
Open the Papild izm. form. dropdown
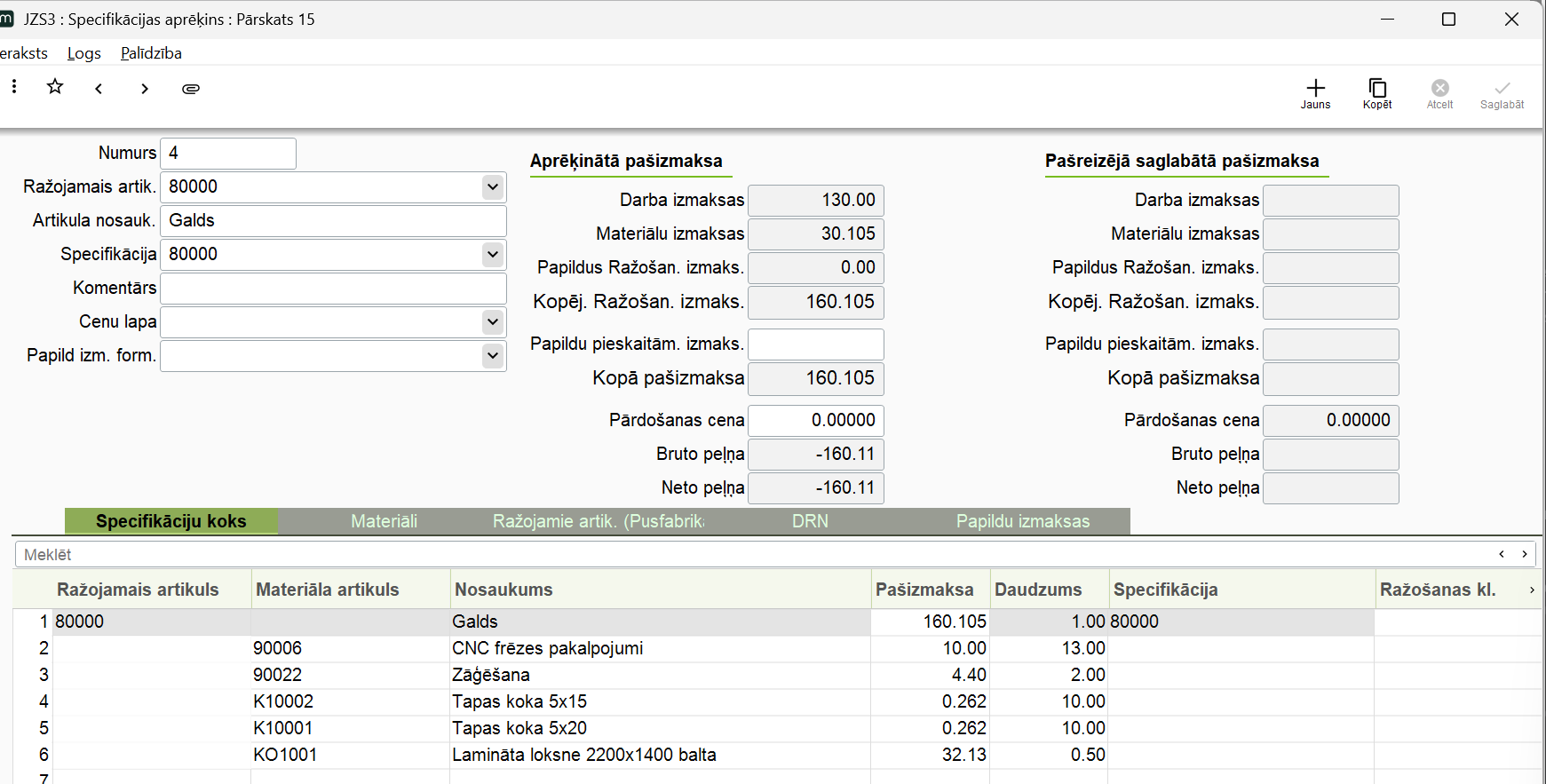(x=493, y=355)
